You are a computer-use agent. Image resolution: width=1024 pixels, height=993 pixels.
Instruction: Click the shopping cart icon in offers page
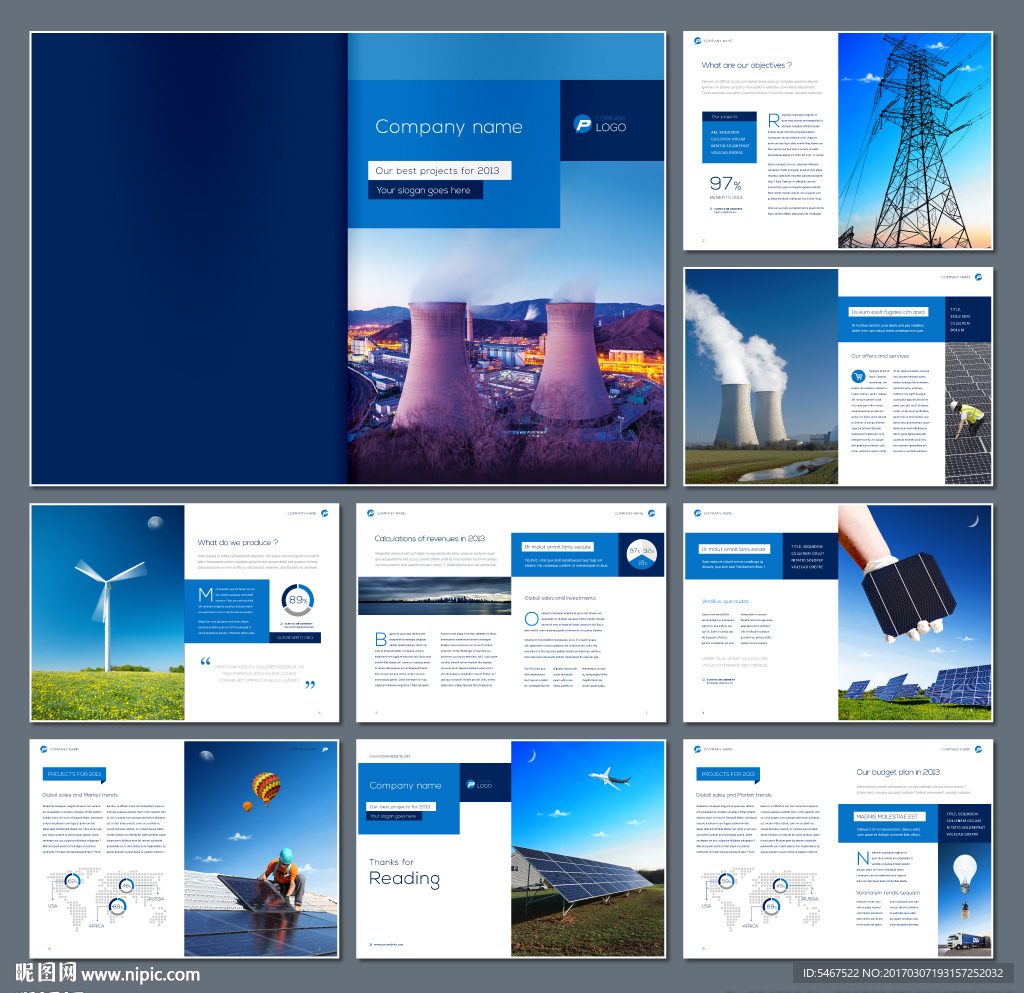(858, 376)
